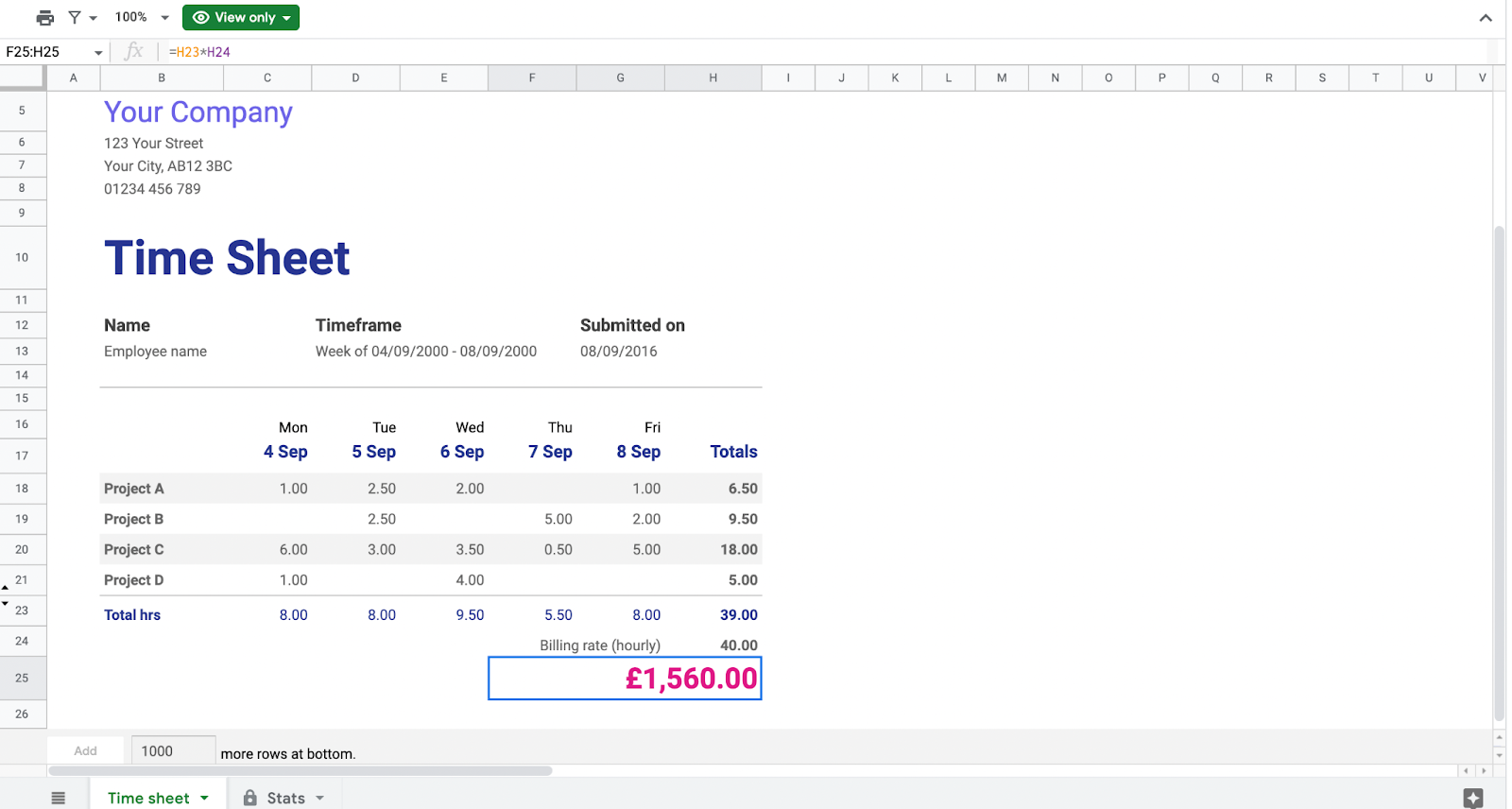Click Project C total 18.00
Image resolution: width=1512 pixels, height=809 pixels.
click(739, 549)
